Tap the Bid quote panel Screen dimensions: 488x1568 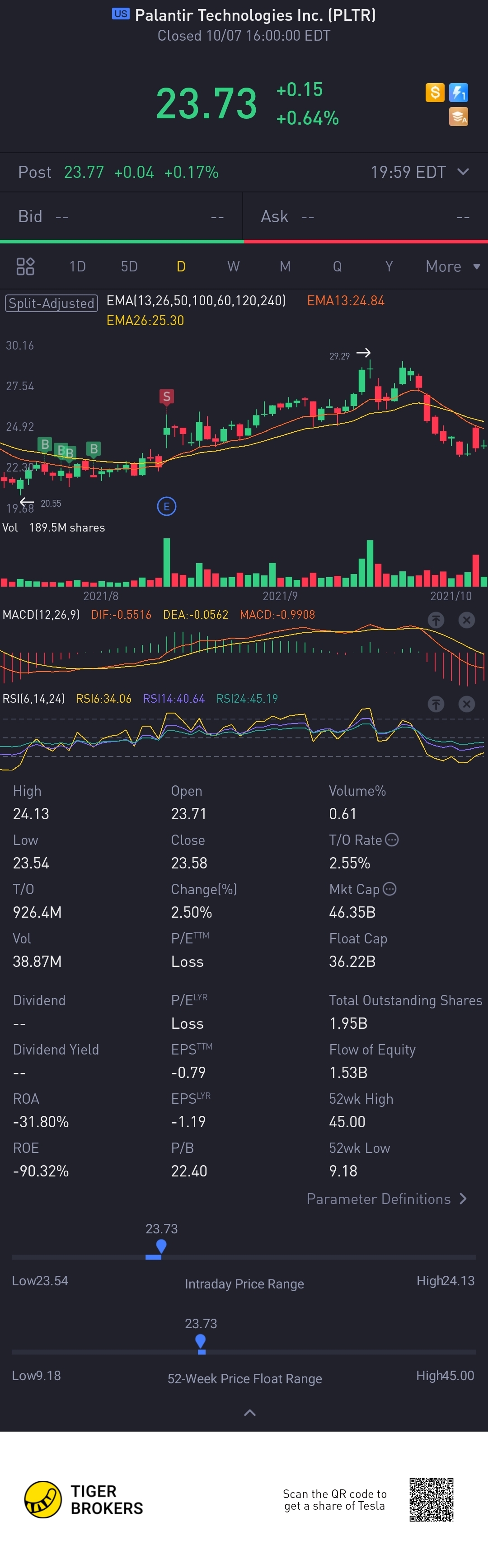121,217
